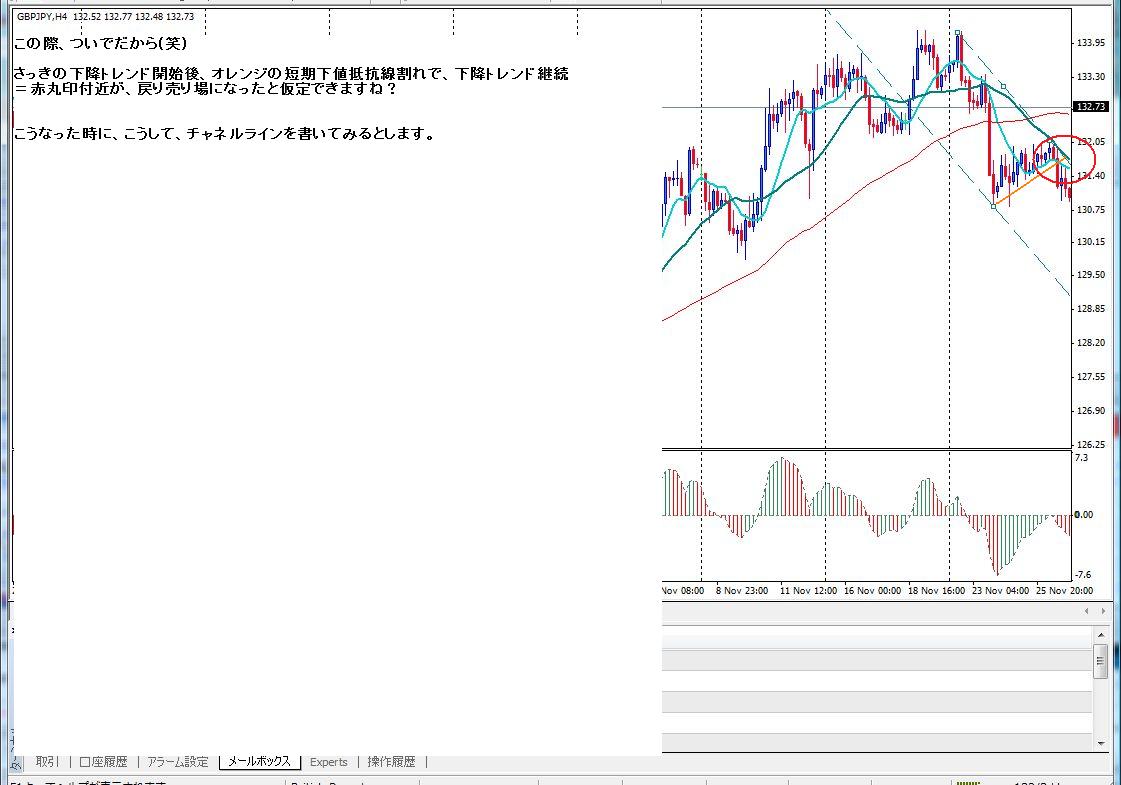Click the 133.95 price axis label
1121x785 pixels.
1091,43
